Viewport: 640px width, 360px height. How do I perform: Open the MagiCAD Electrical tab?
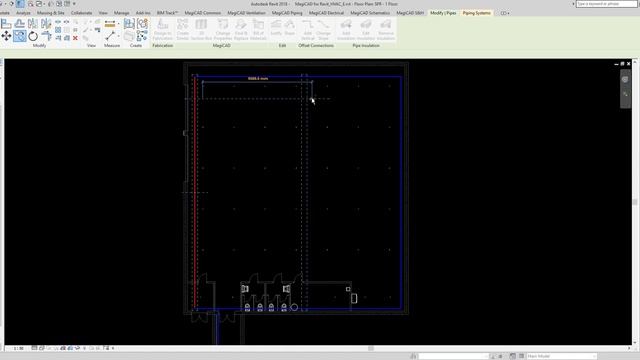[x=326, y=13]
